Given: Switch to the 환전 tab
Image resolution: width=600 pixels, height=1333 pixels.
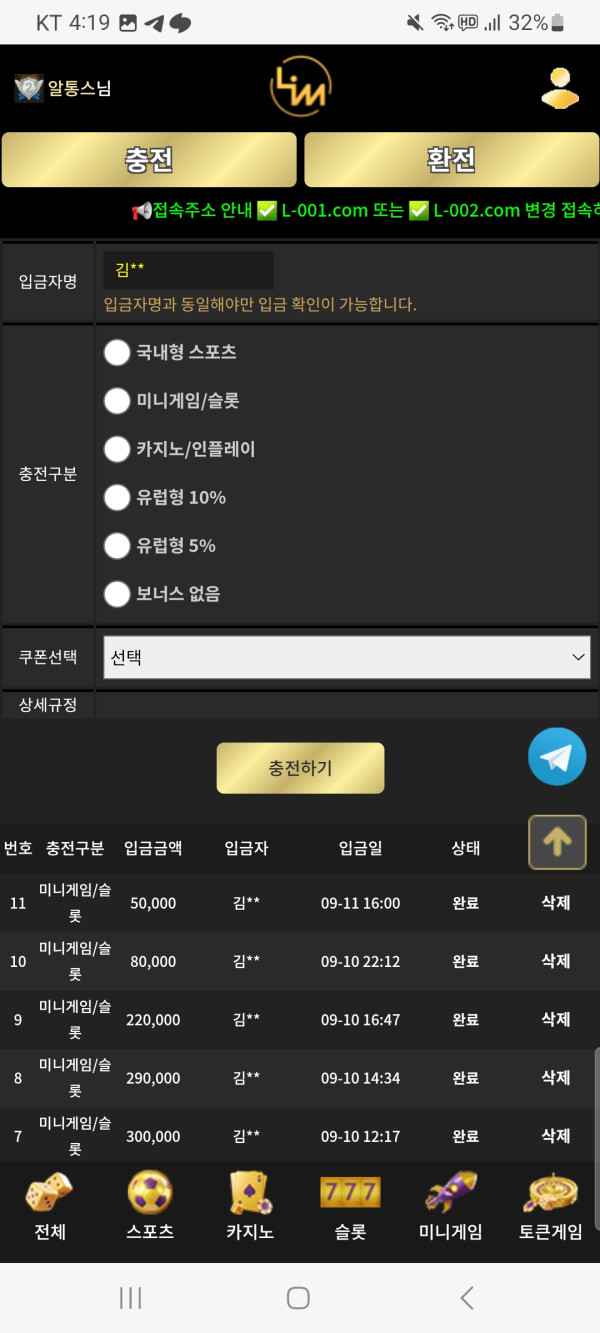Looking at the screenshot, I should (x=451, y=160).
